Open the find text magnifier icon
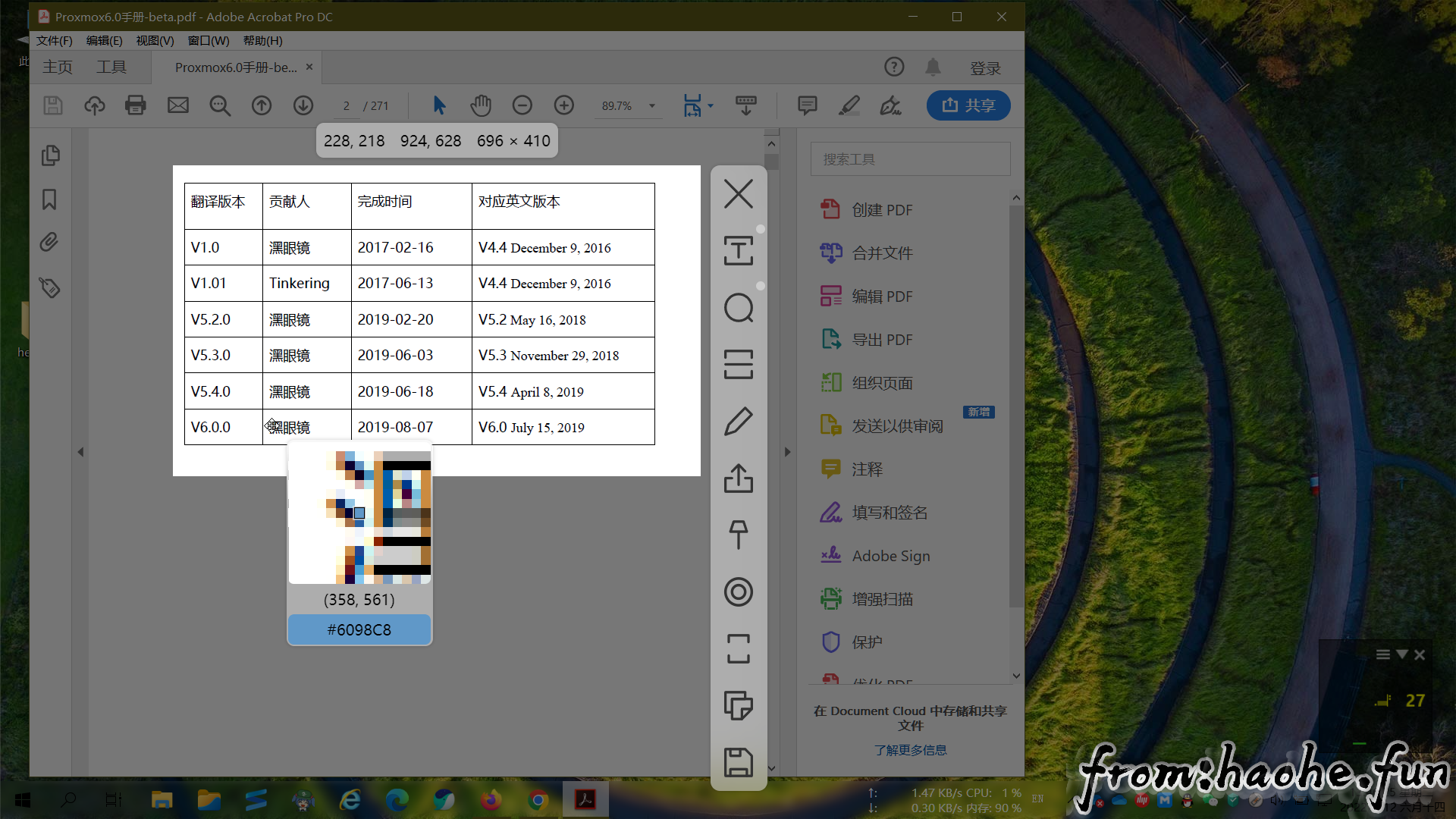Screen dimensions: 1456x819 (x=220, y=105)
